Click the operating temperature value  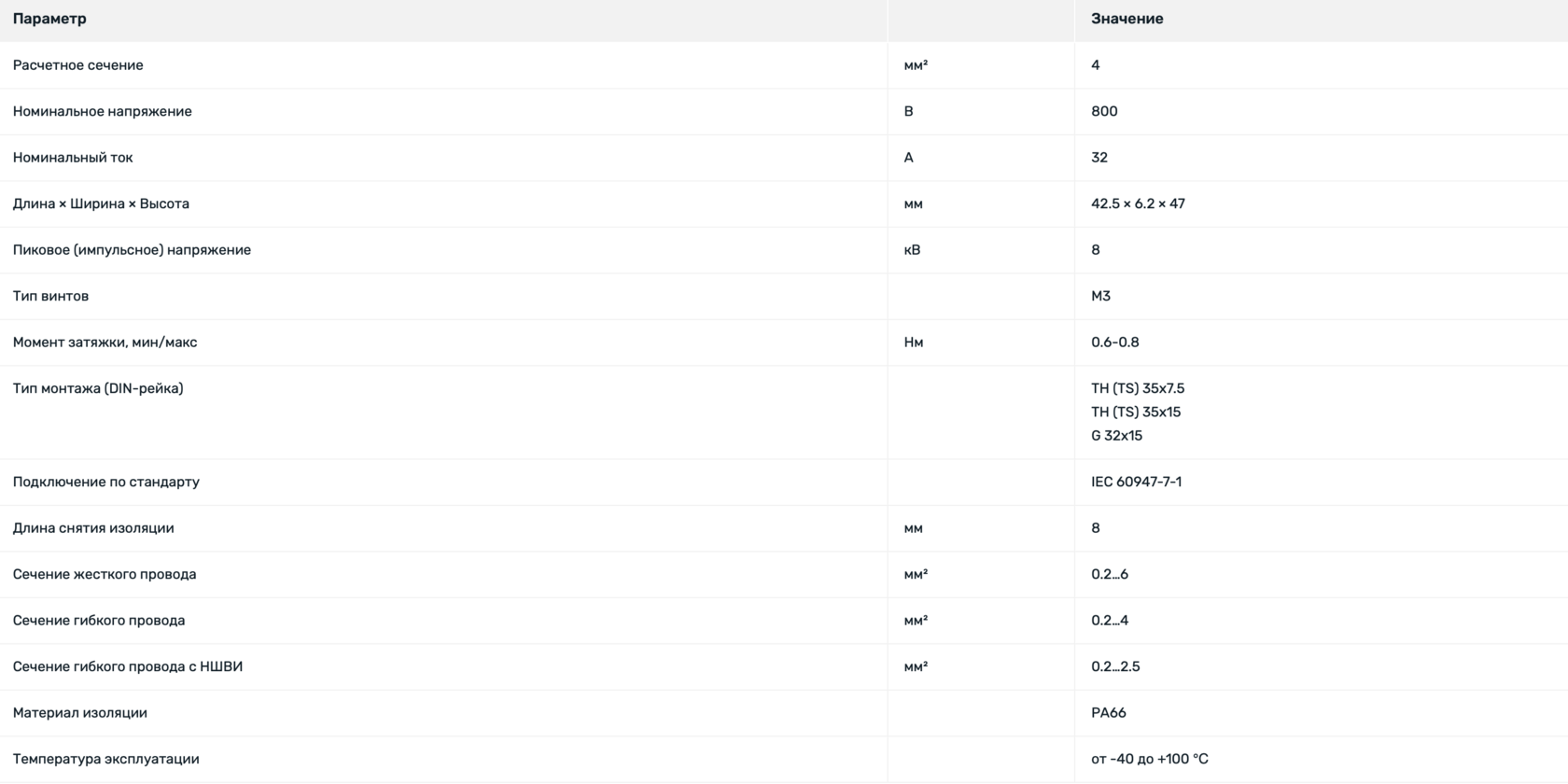pos(1149,759)
